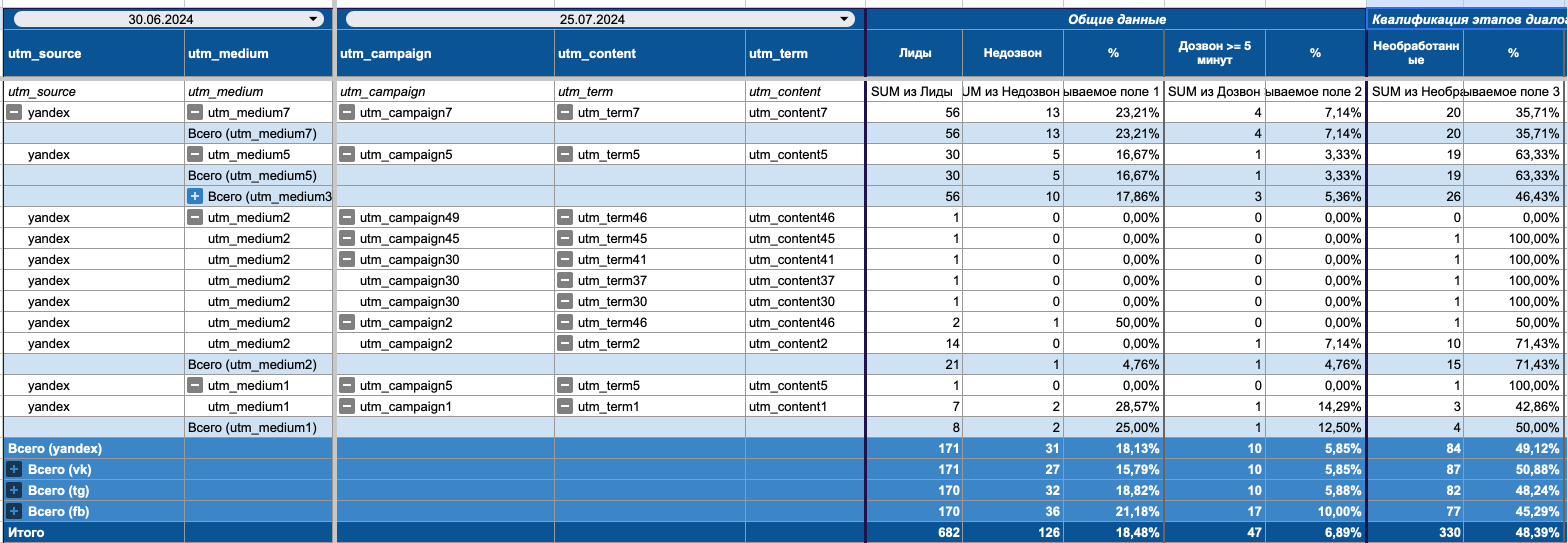
Task: Expand the Всего (tg) total row
Action: click(14, 491)
